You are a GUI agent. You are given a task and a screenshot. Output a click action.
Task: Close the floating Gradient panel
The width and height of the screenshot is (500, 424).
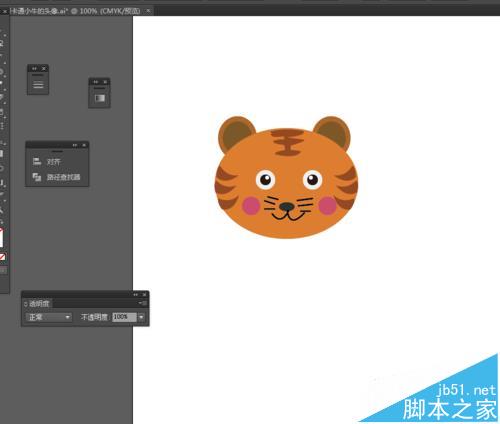105,82
